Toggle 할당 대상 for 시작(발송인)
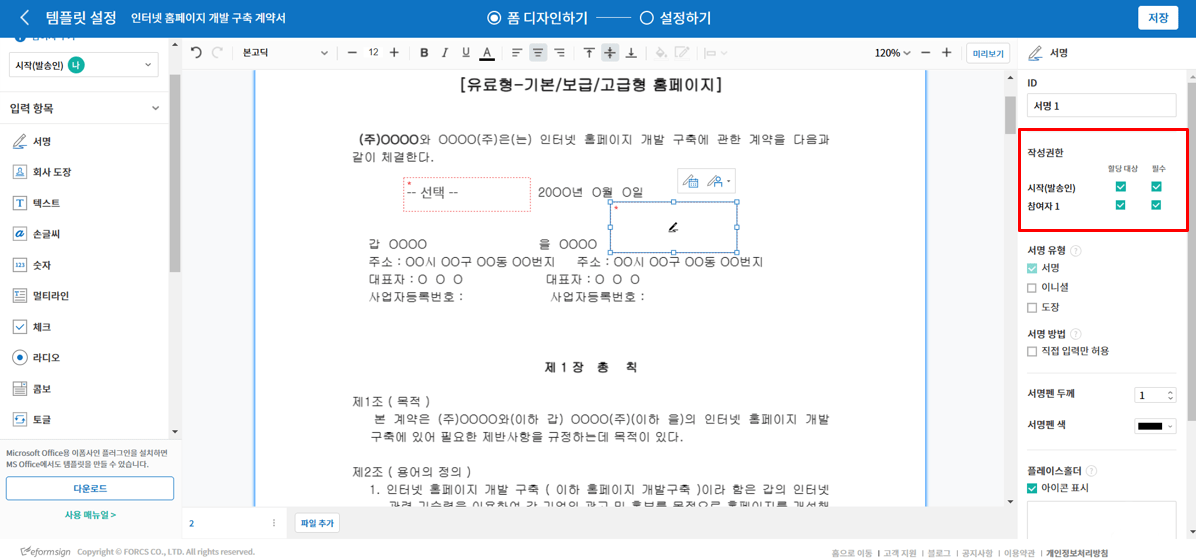 (1120, 187)
